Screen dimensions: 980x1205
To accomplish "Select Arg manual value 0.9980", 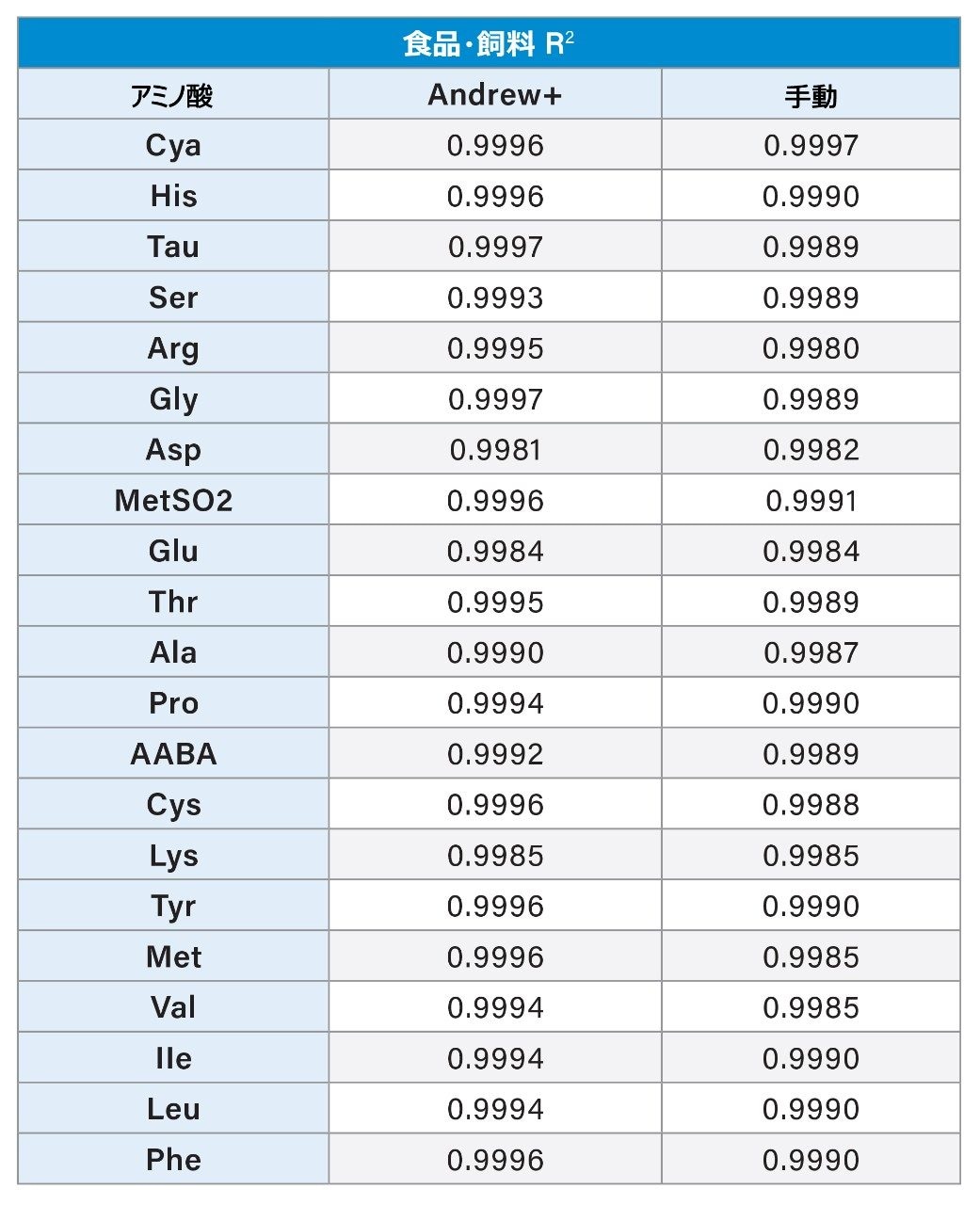I will pyautogui.click(x=811, y=348).
